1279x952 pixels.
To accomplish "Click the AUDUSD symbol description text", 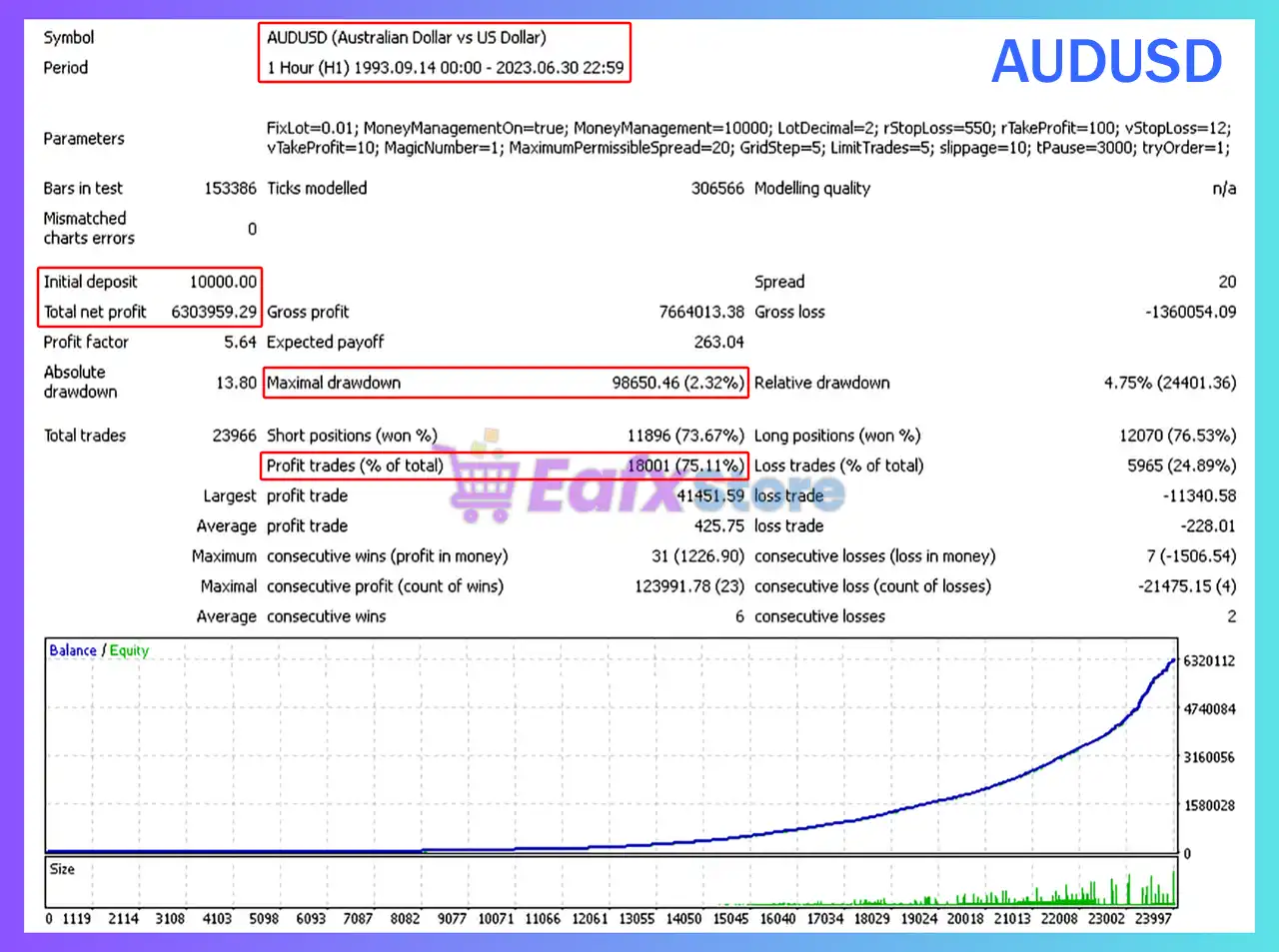I will pyautogui.click(x=407, y=38).
